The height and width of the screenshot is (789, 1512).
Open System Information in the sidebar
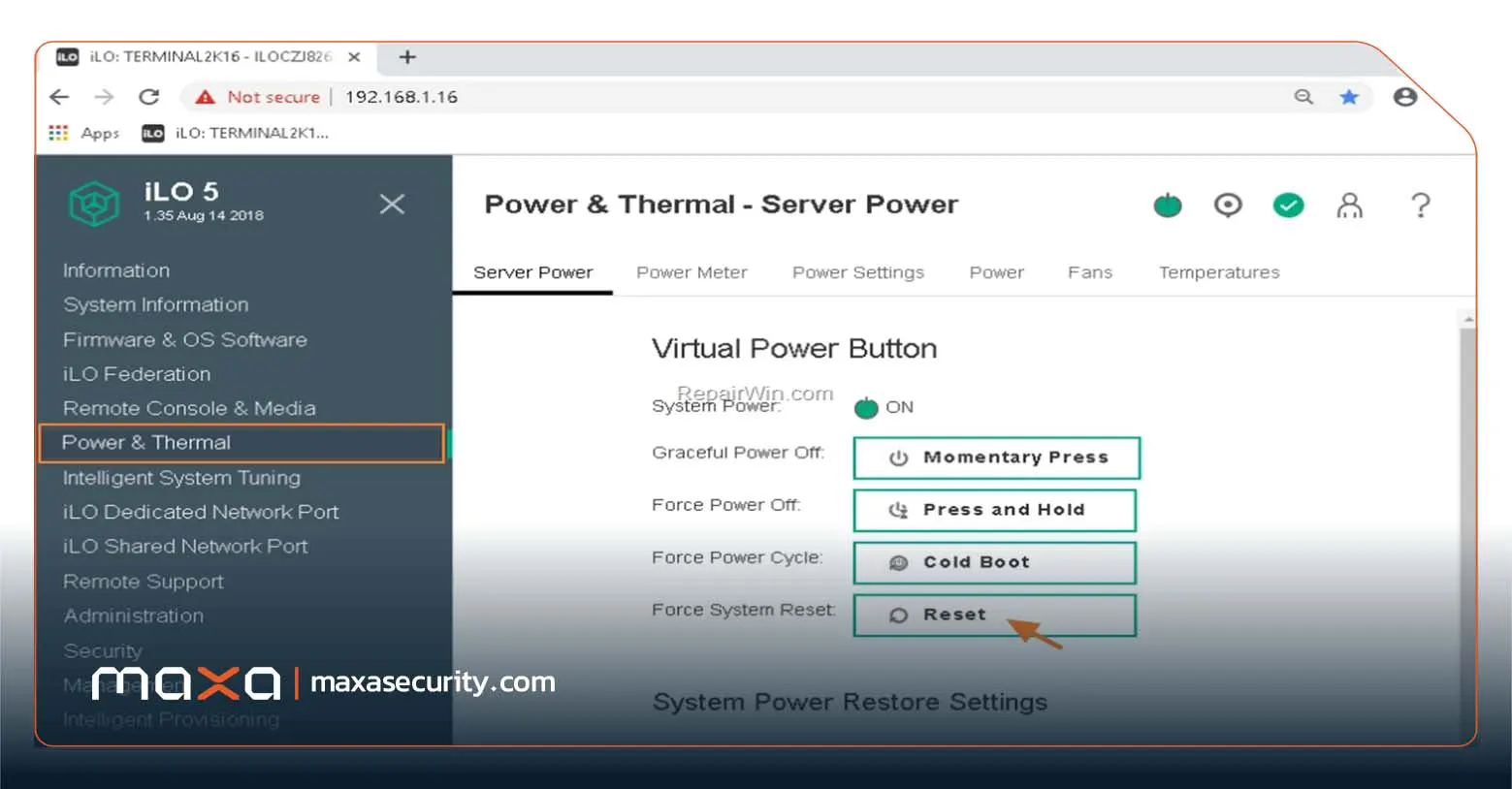(x=156, y=304)
